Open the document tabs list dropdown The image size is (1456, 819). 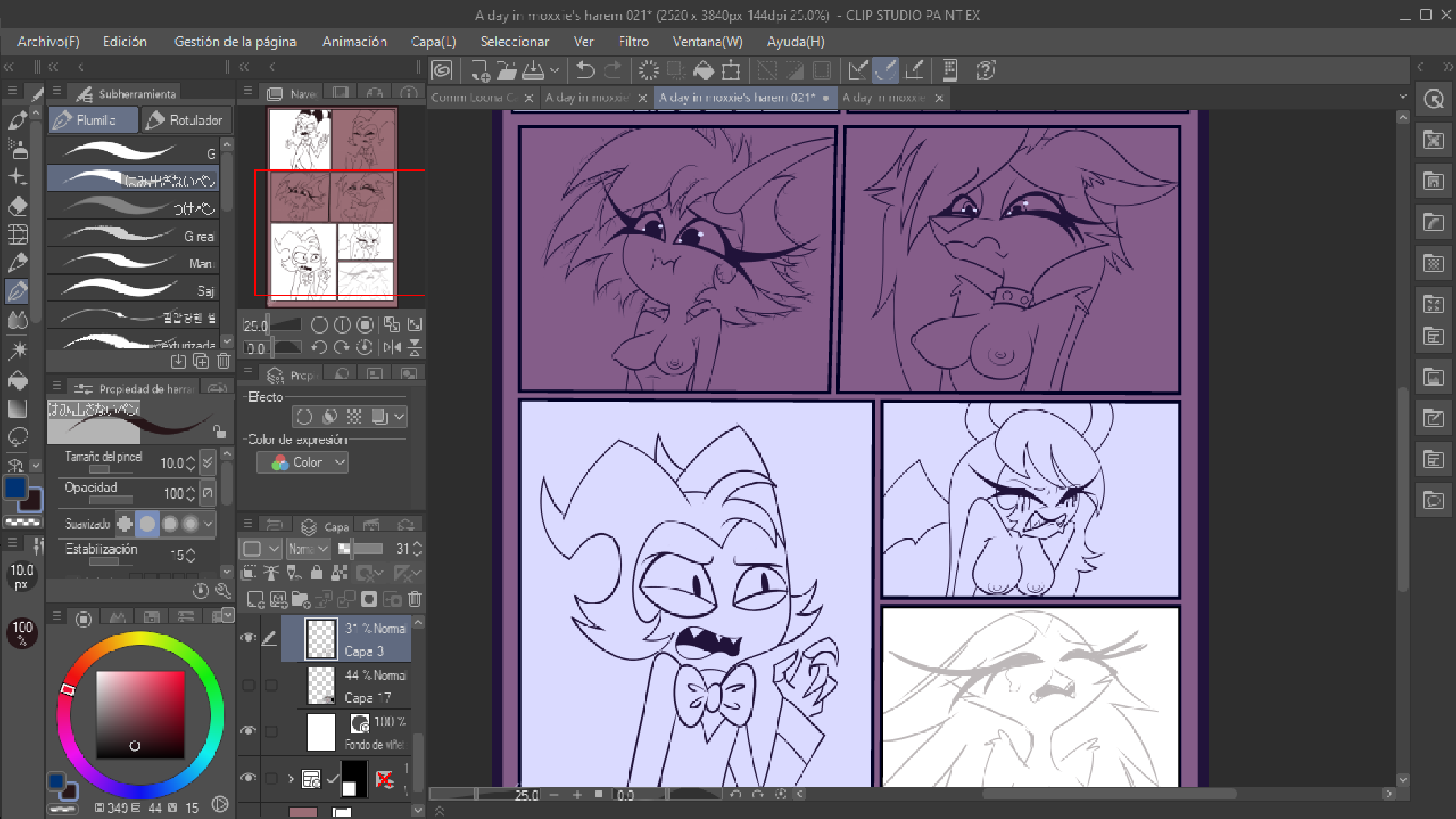pyautogui.click(x=1403, y=97)
